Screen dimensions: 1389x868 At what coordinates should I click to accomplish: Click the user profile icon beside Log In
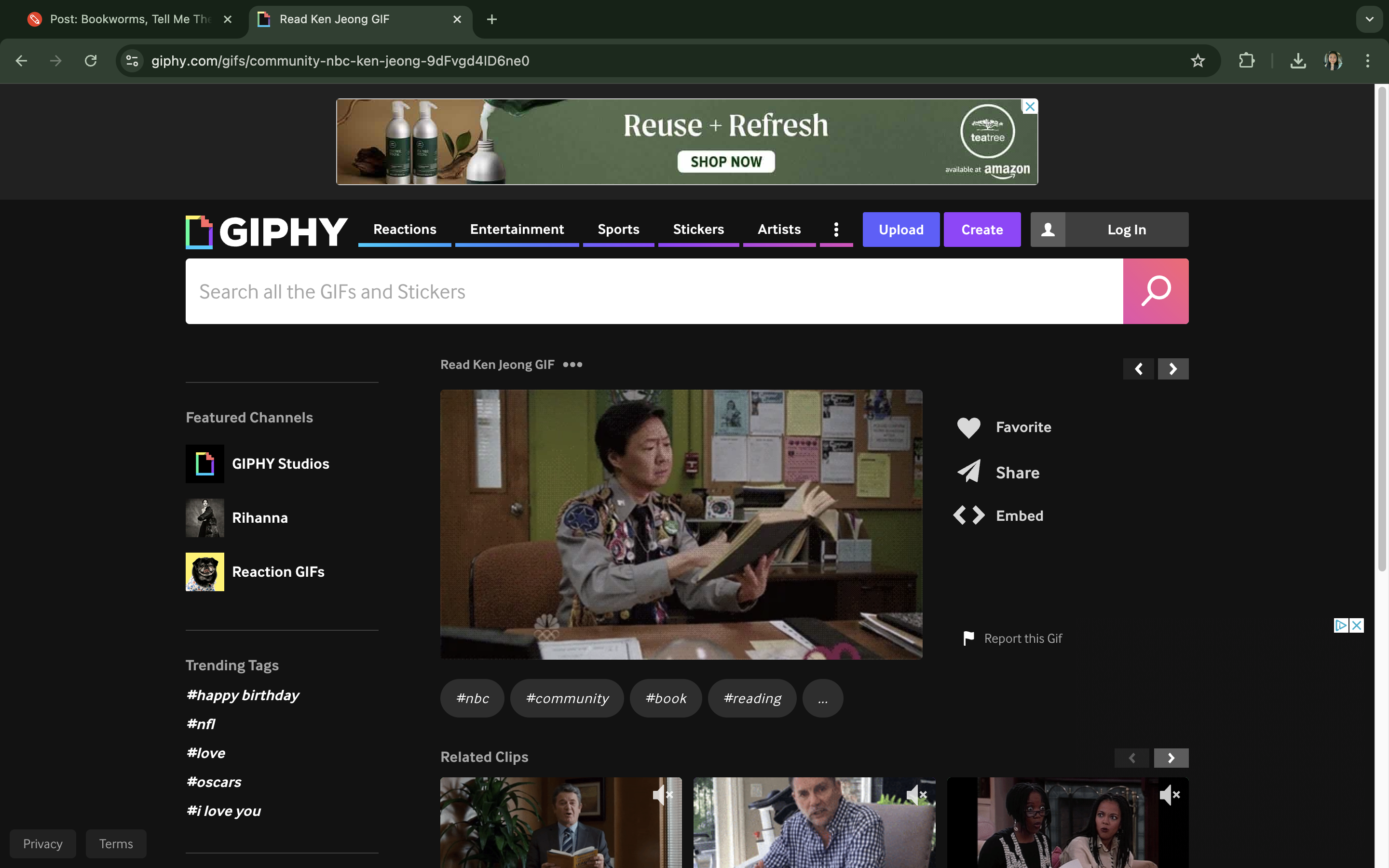click(1048, 229)
